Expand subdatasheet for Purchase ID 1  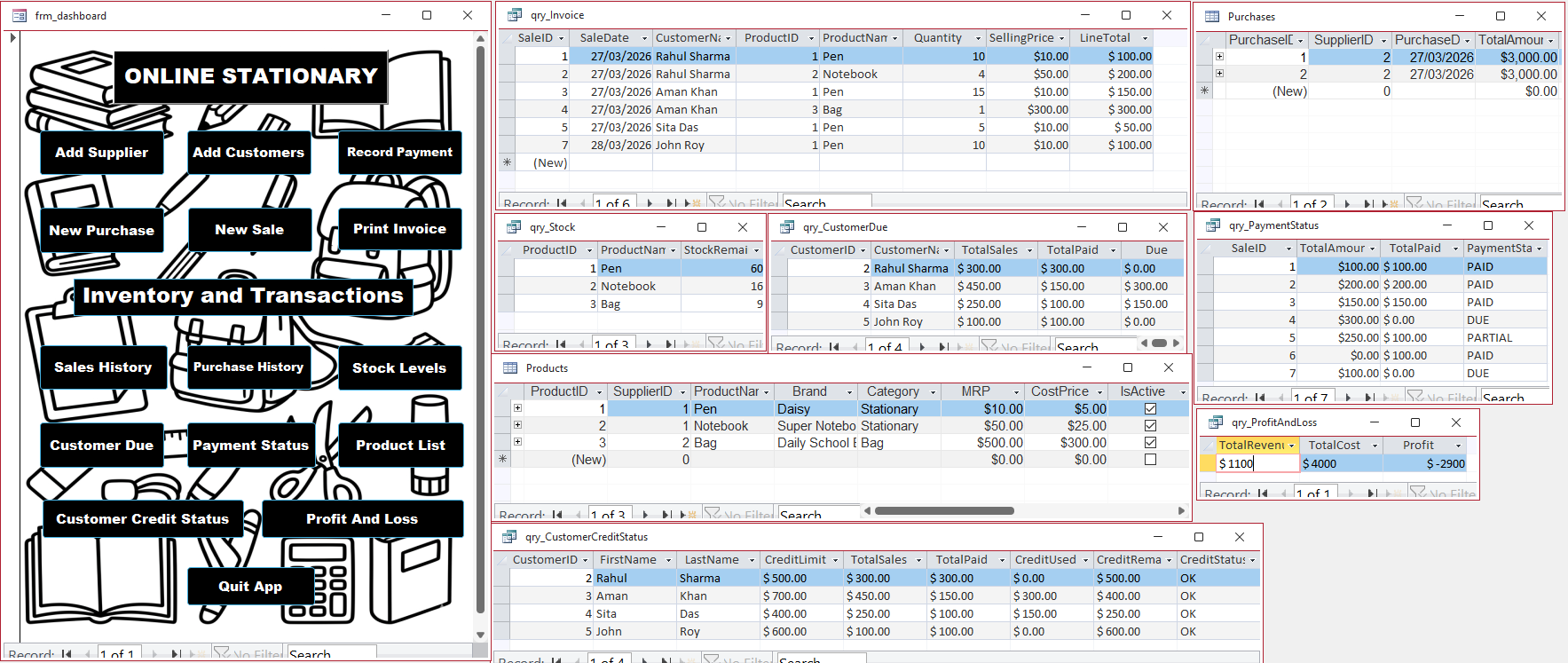point(1219,57)
